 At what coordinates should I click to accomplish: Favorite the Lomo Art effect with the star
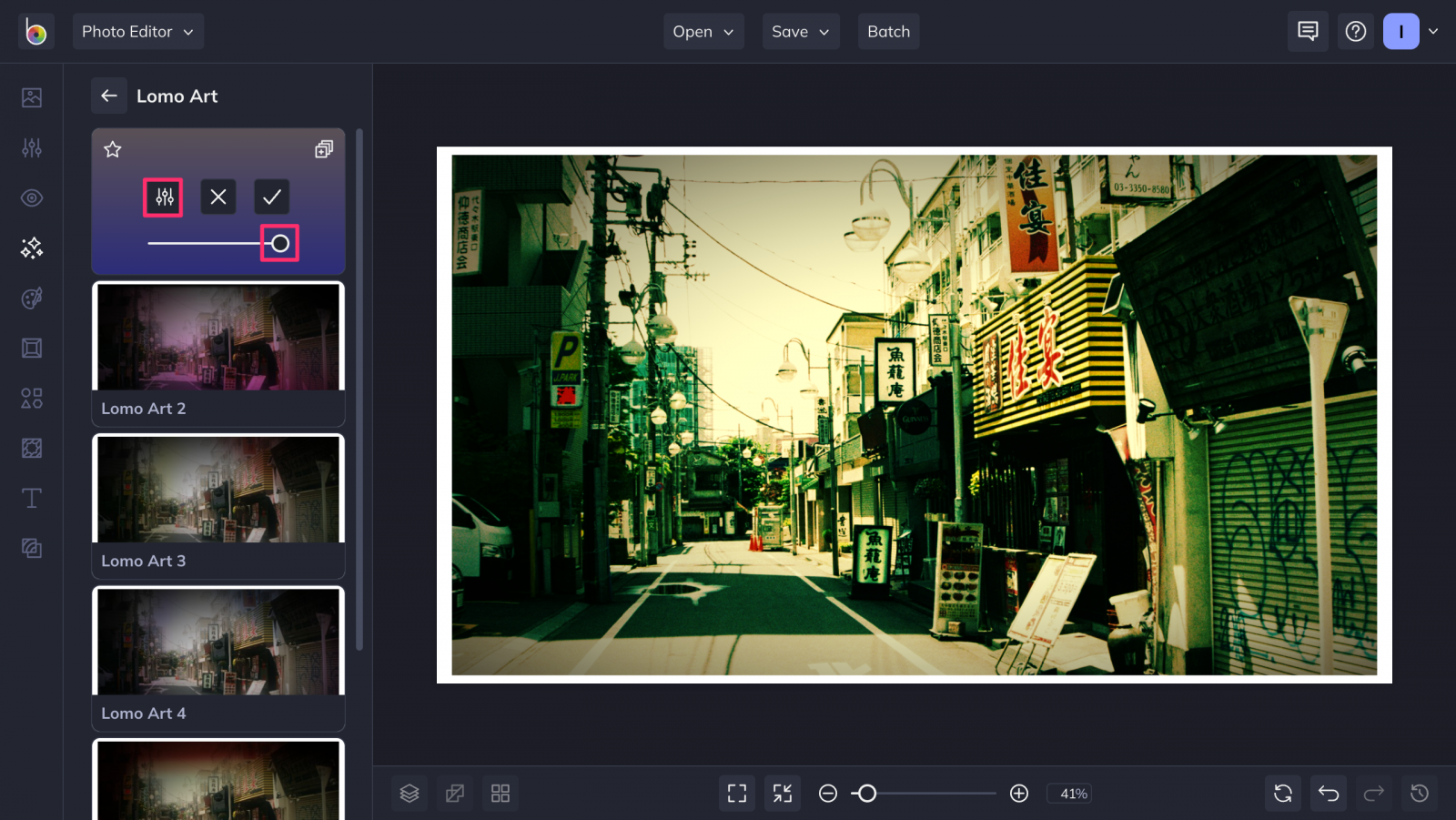click(112, 149)
